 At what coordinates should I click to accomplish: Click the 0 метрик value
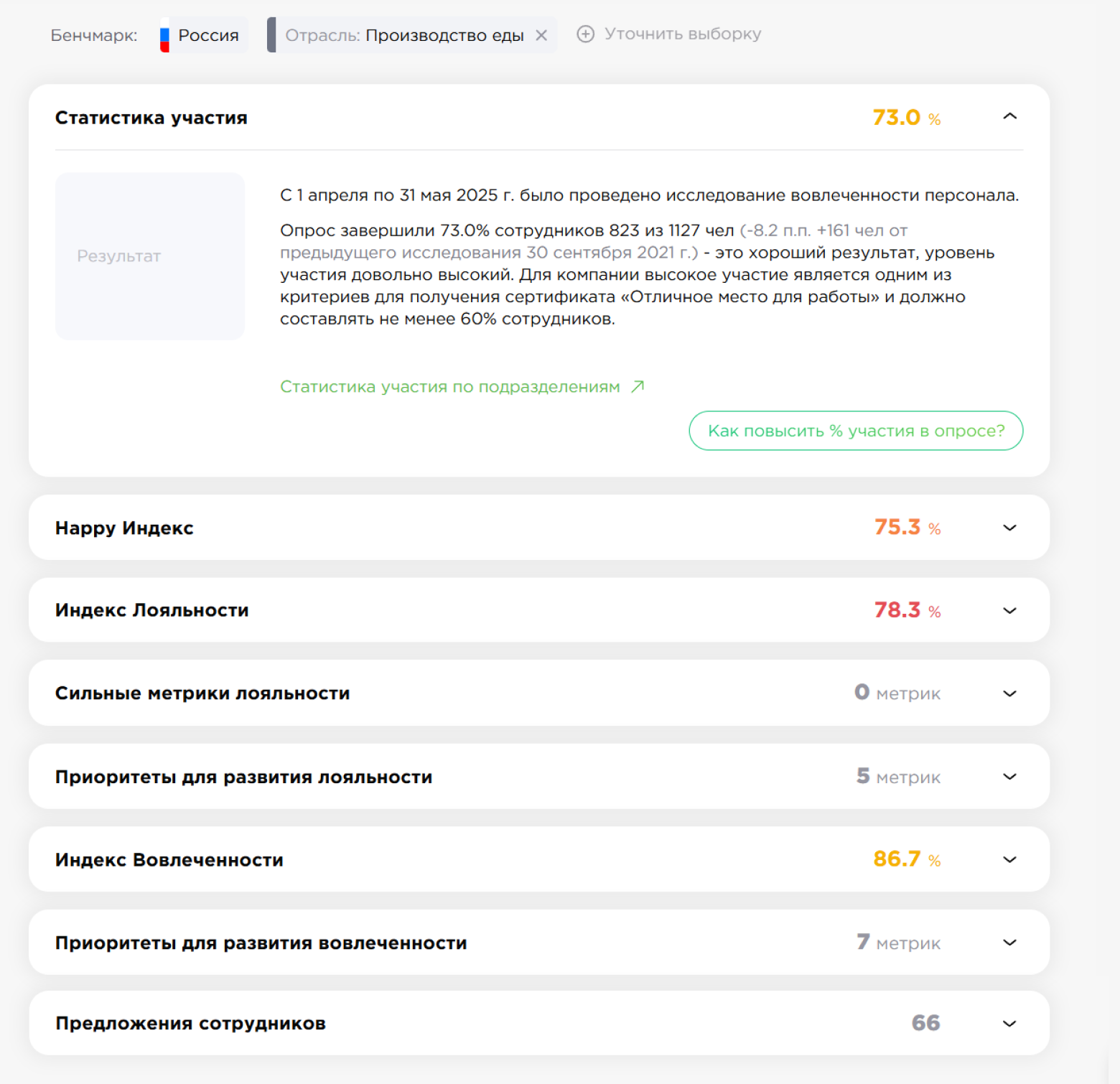click(x=897, y=693)
